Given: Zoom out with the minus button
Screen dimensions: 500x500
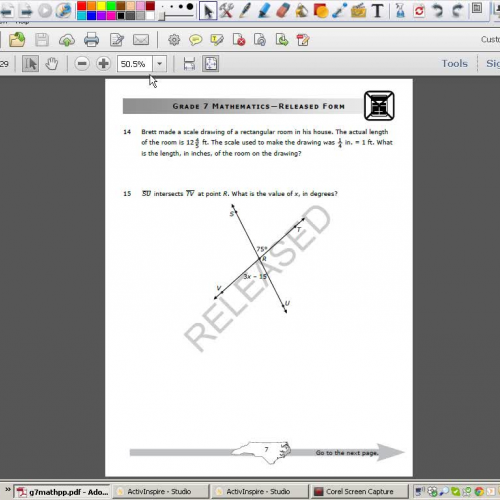Looking at the screenshot, I should pyautogui.click(x=82, y=63).
